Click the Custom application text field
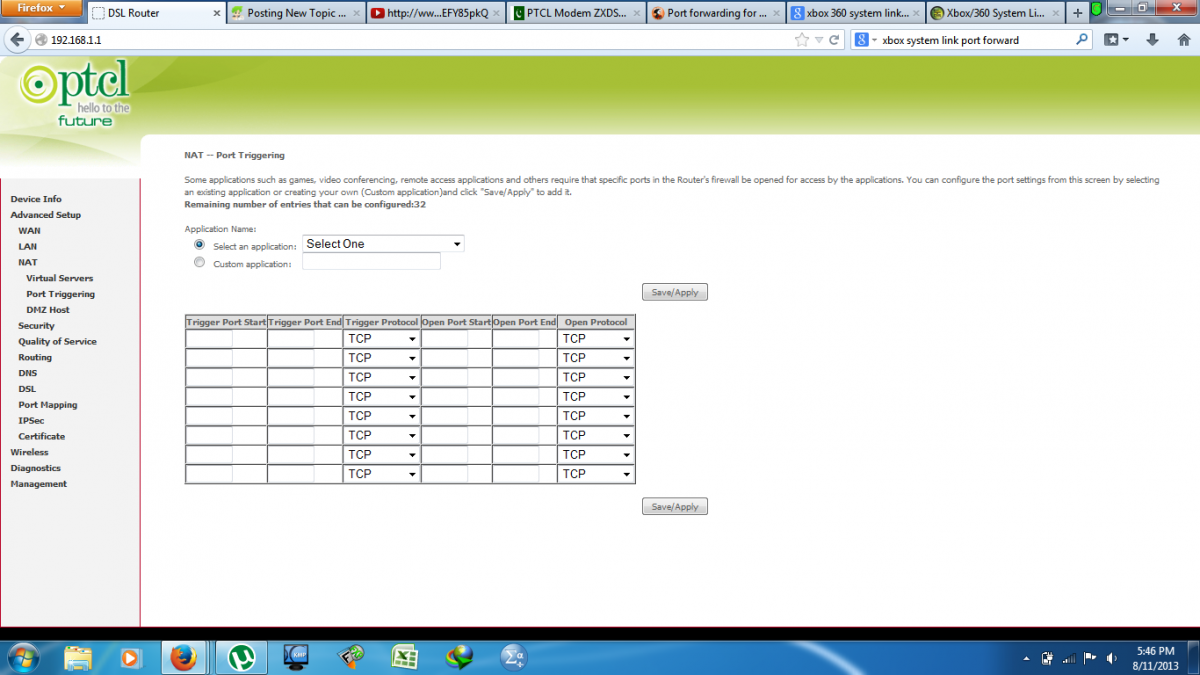Viewport: 1200px width, 675px height. [x=371, y=262]
